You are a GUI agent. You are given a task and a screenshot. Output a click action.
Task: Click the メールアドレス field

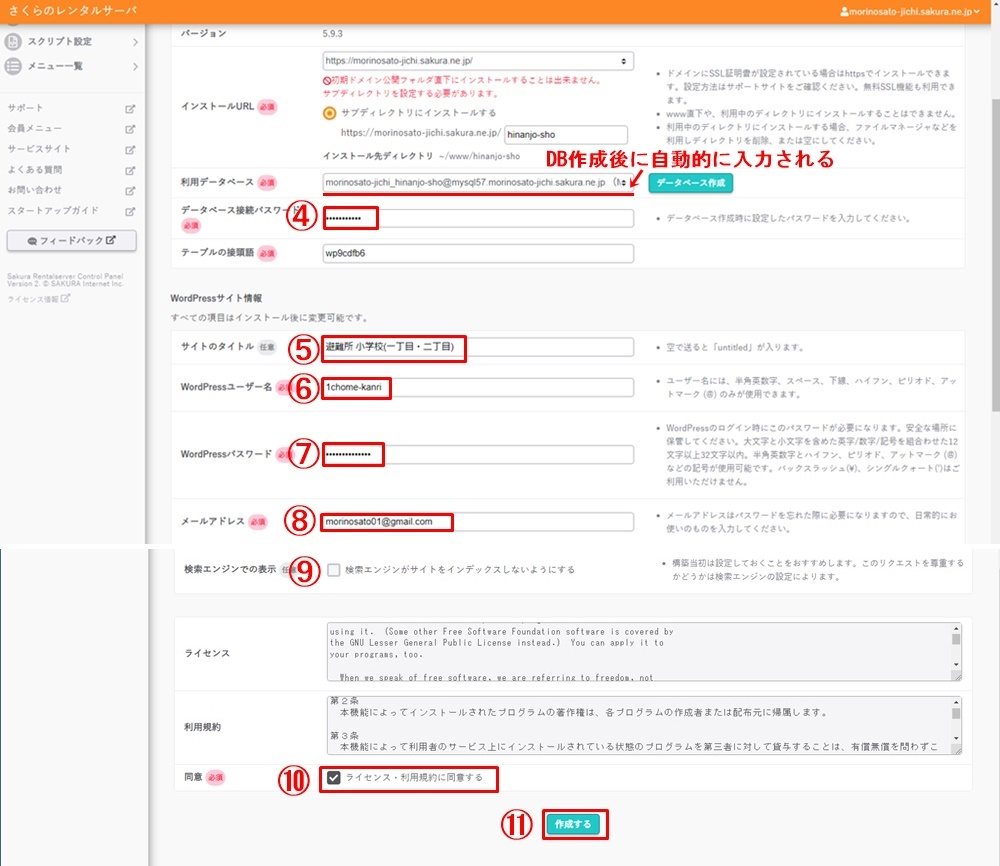tap(478, 522)
